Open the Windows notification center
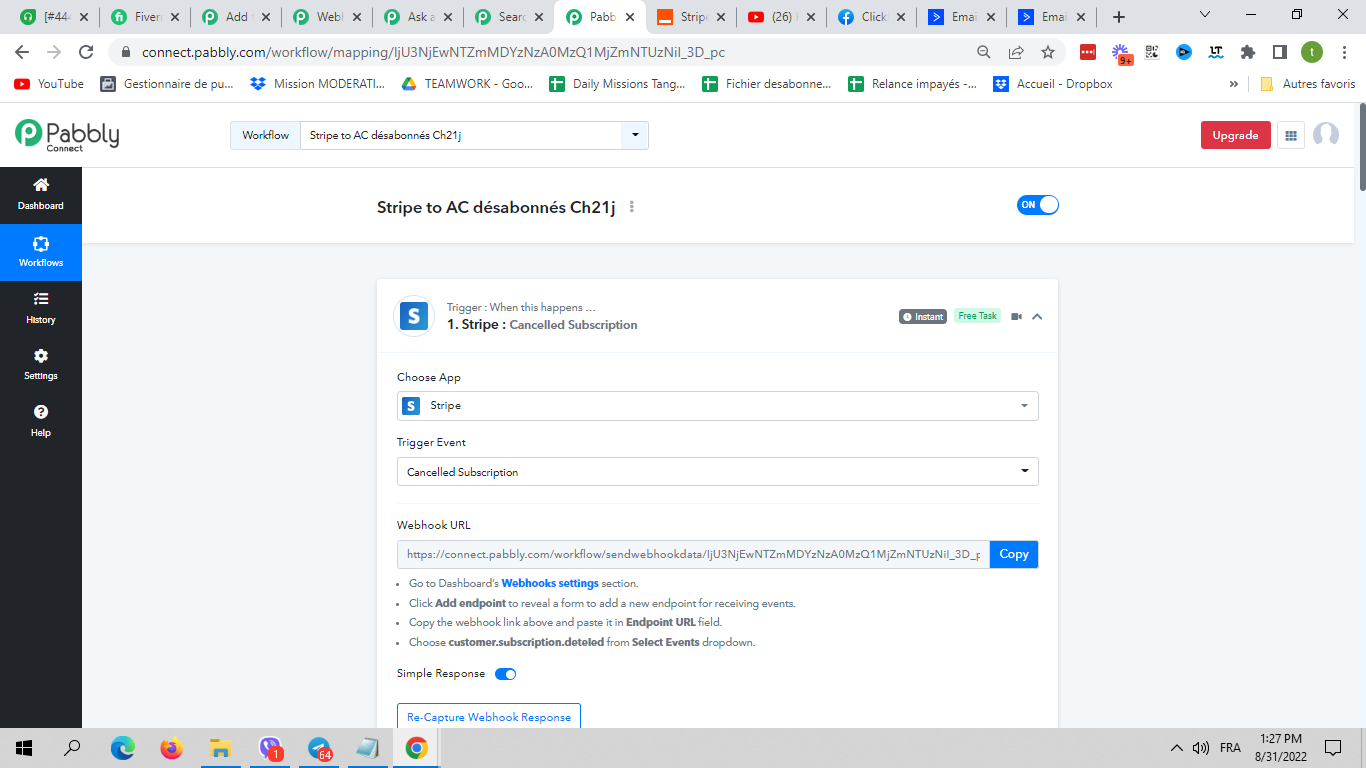1366x768 pixels. click(1333, 748)
